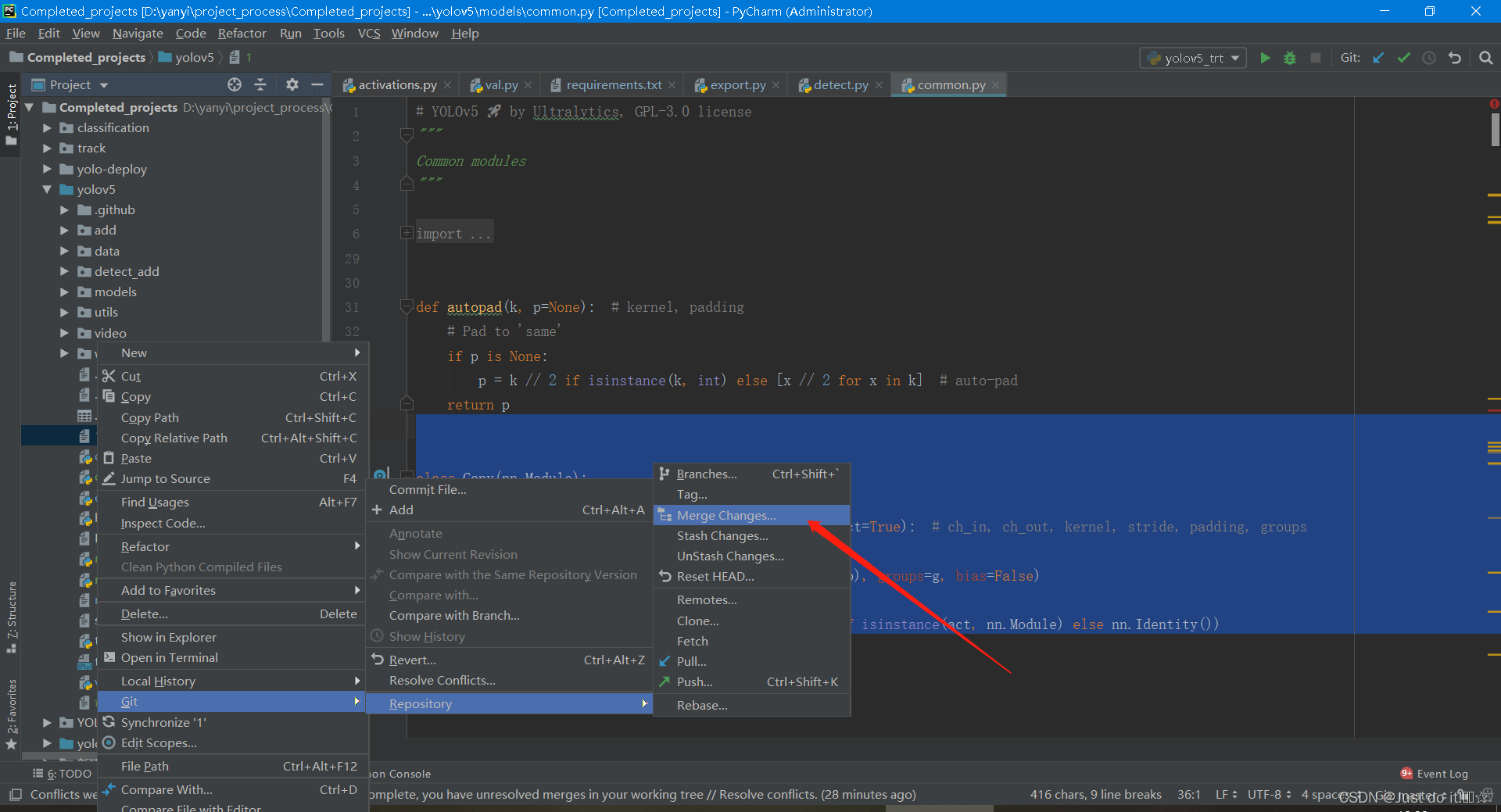Viewport: 1501px width, 812px height.
Task: Open yolov5_trt run configuration dropdown
Action: pos(1192,58)
